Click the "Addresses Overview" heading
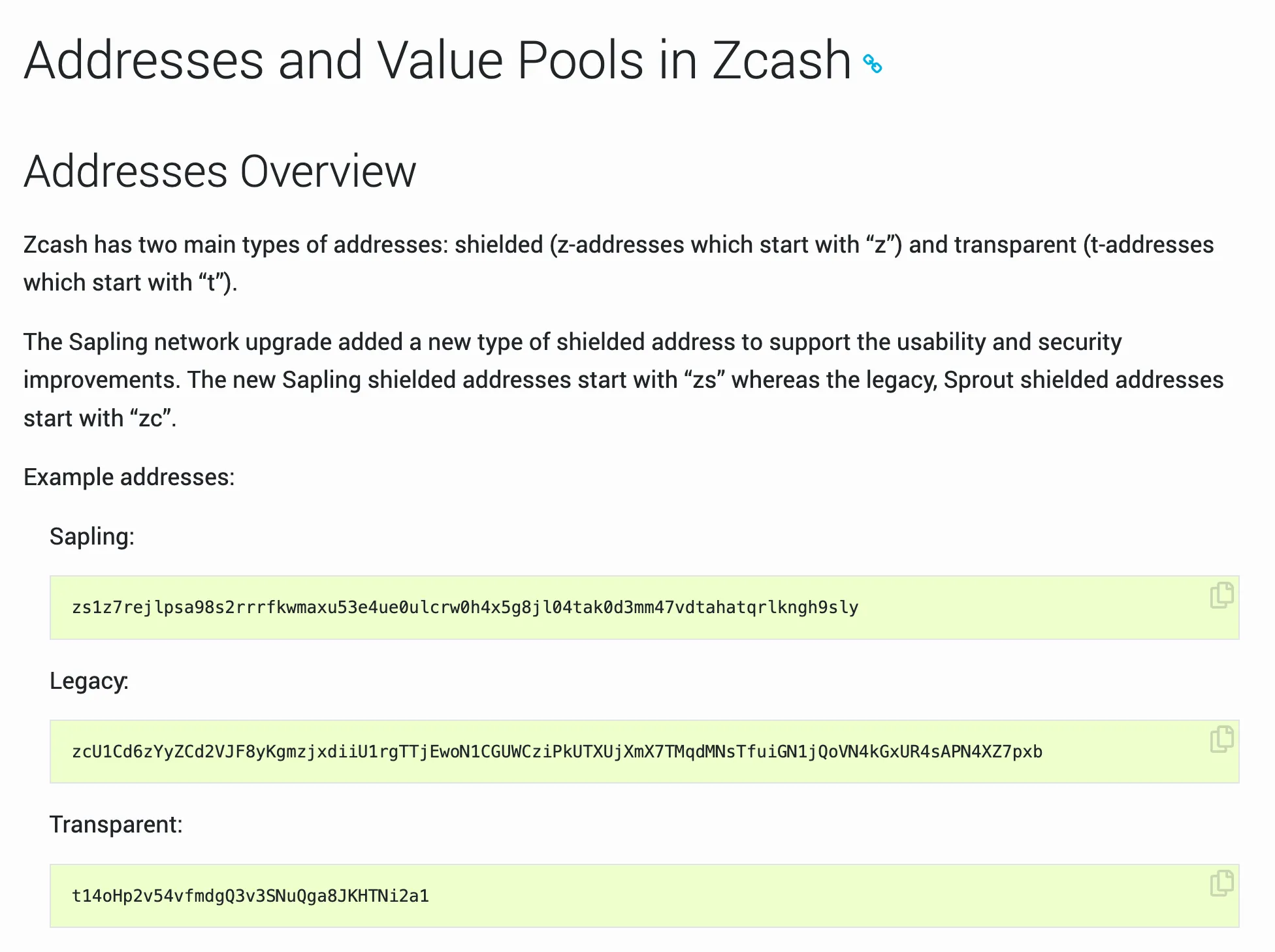 point(219,172)
